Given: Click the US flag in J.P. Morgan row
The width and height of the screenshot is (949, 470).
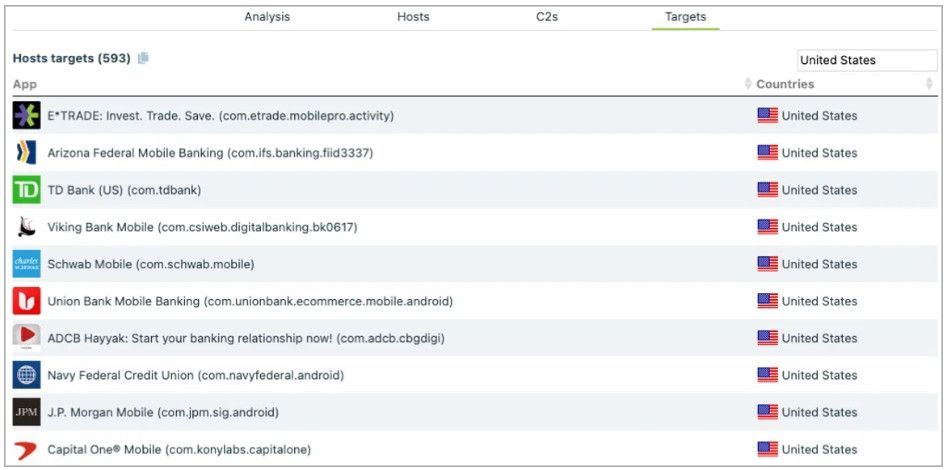Looking at the screenshot, I should pyautogui.click(x=767, y=412).
